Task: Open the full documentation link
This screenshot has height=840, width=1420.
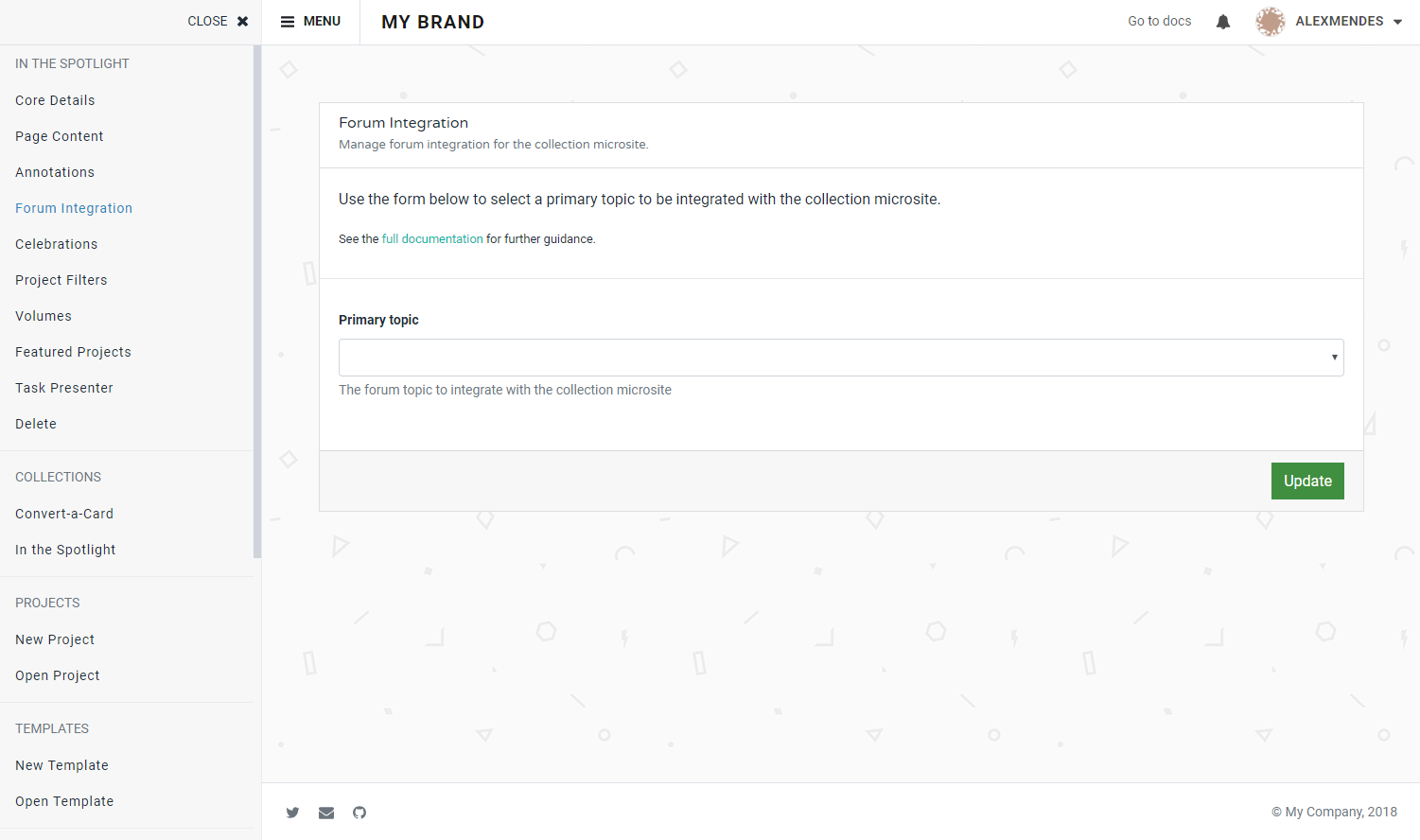Action: click(x=431, y=238)
